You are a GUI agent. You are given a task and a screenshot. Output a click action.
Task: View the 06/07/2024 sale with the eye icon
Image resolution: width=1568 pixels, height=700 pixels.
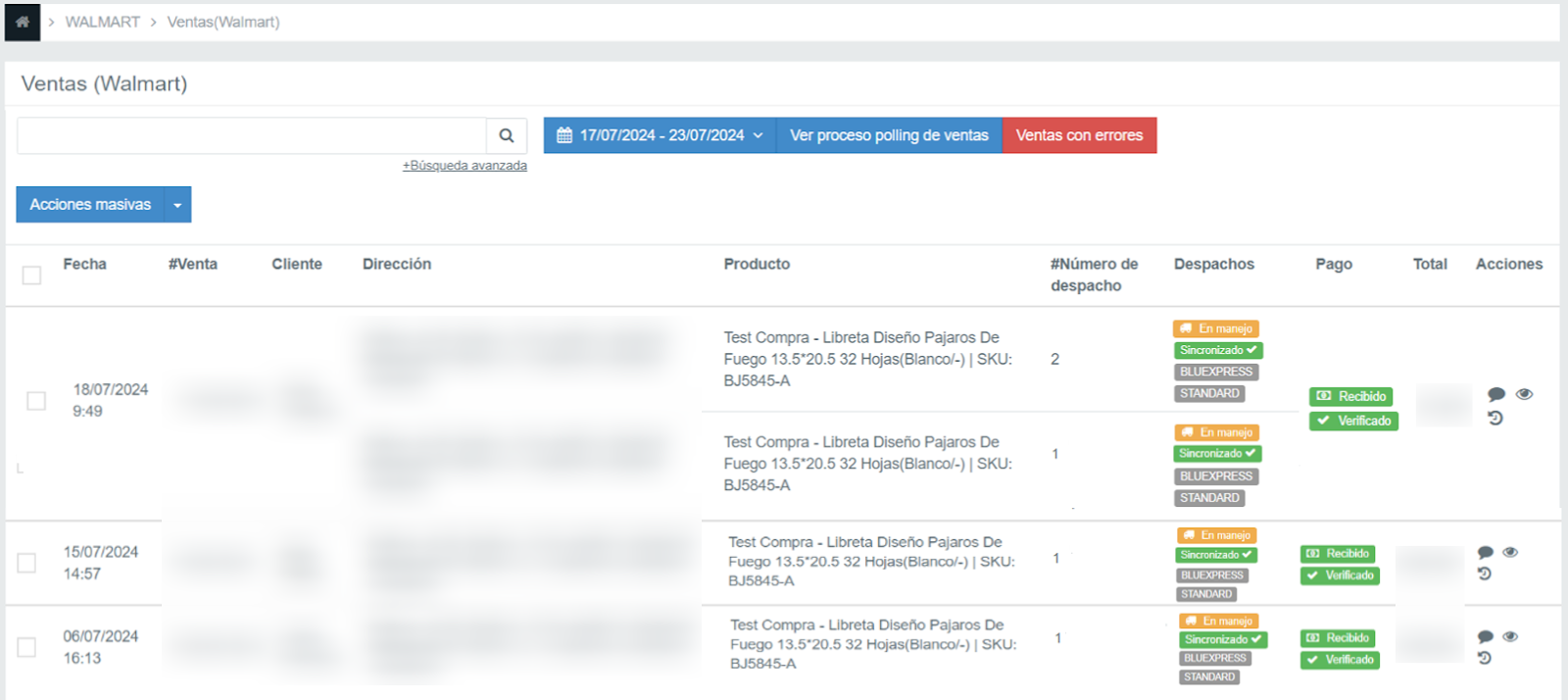click(1510, 636)
